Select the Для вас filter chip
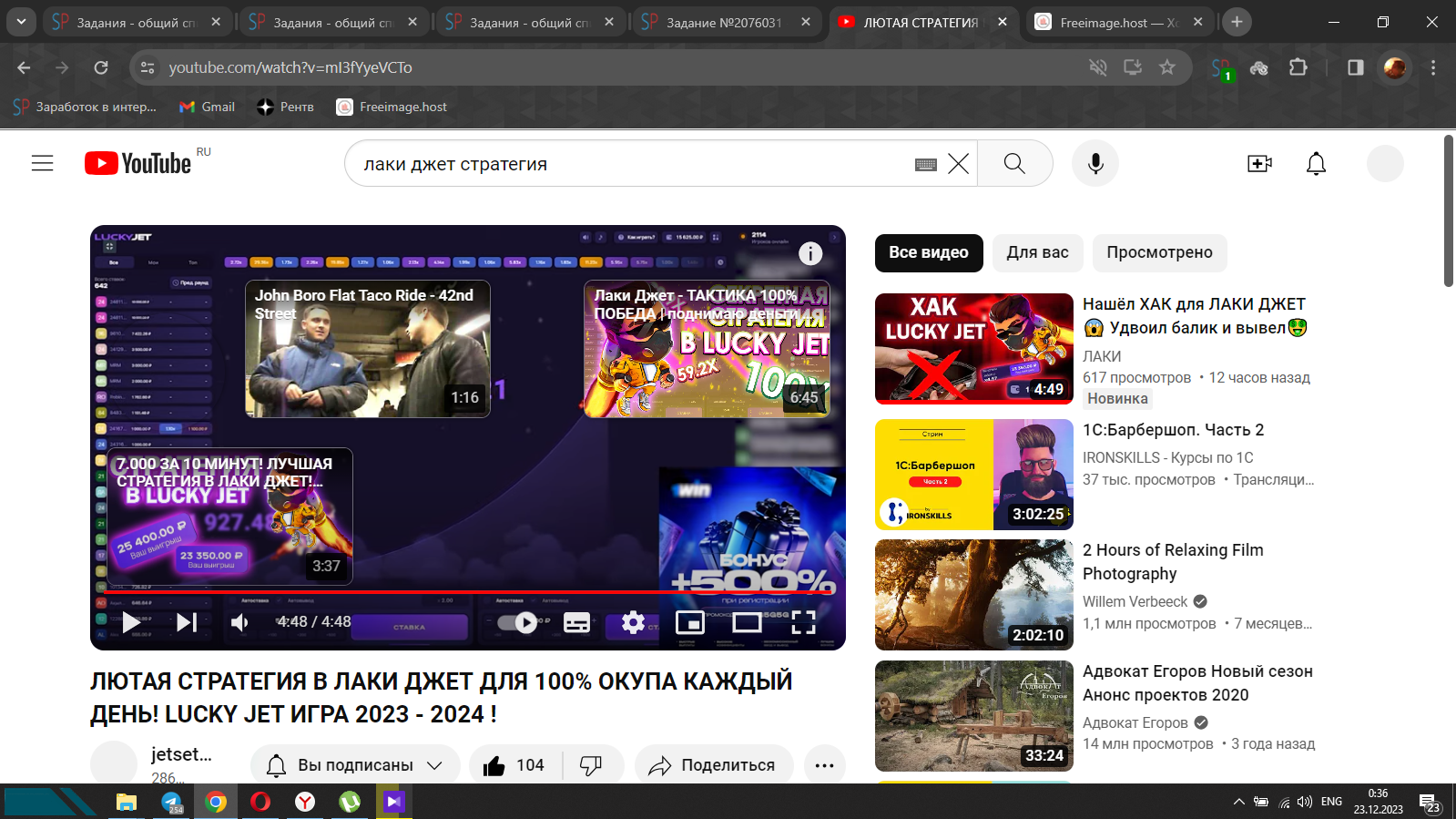Screen dimensions: 1456x819 pyautogui.click(x=1037, y=252)
